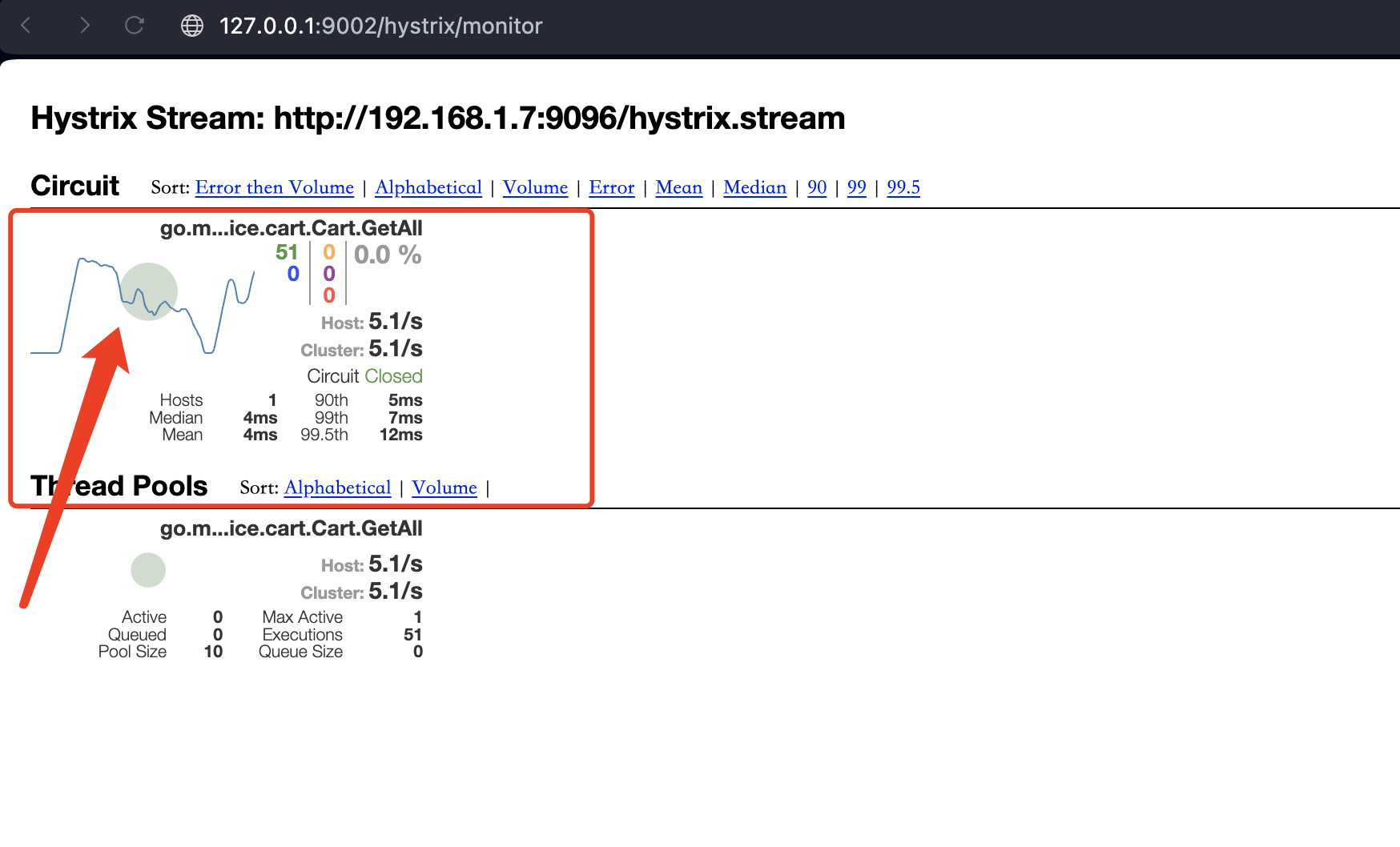Sort circuits by Error then Volume
This screenshot has width=1400, height=847.
point(274,187)
